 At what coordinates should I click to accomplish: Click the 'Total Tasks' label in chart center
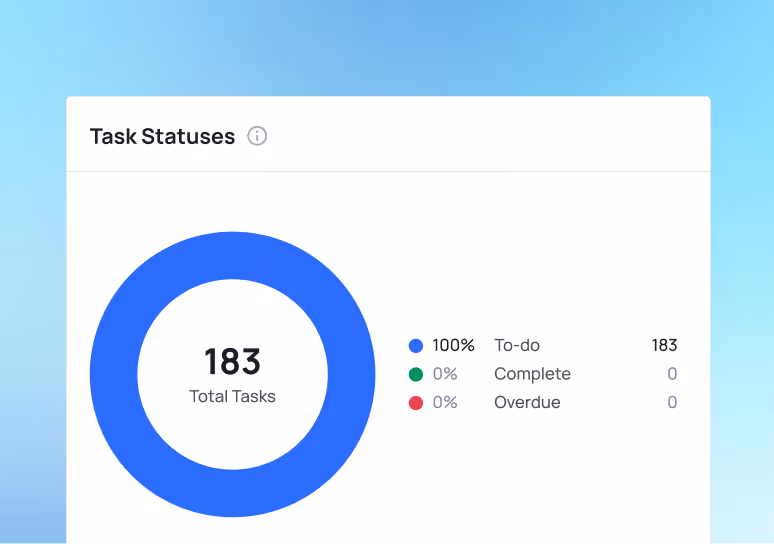pyautogui.click(x=232, y=396)
